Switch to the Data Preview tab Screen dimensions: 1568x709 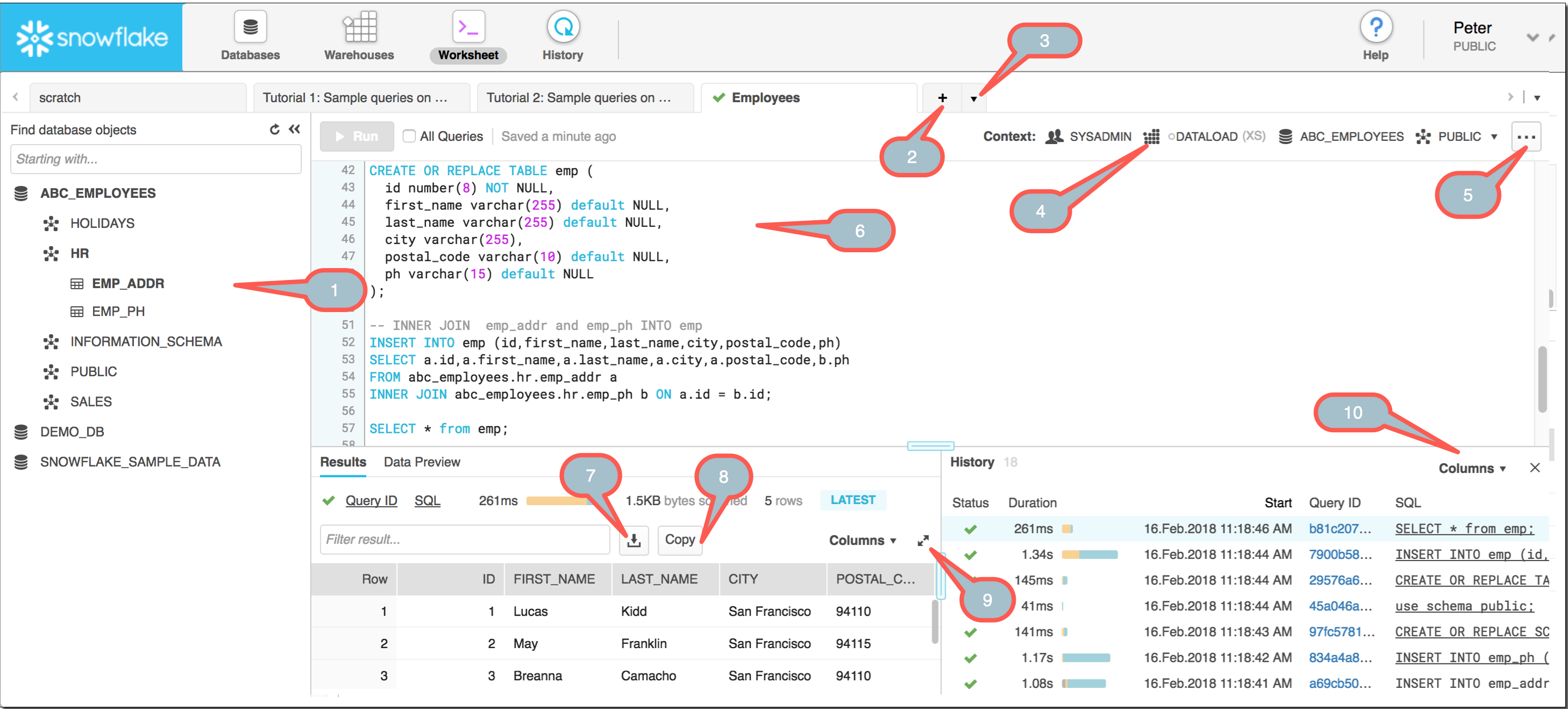(421, 461)
